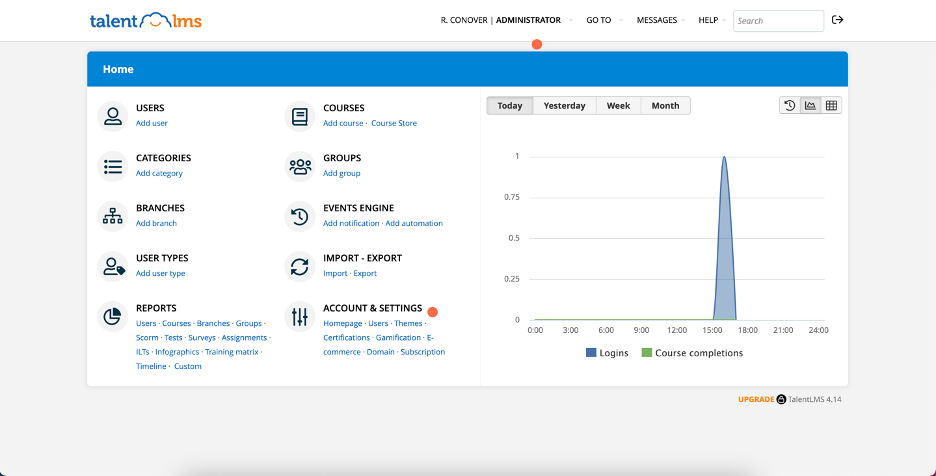936x476 pixels.
Task: Open the Training matrix report link
Action: (x=232, y=352)
